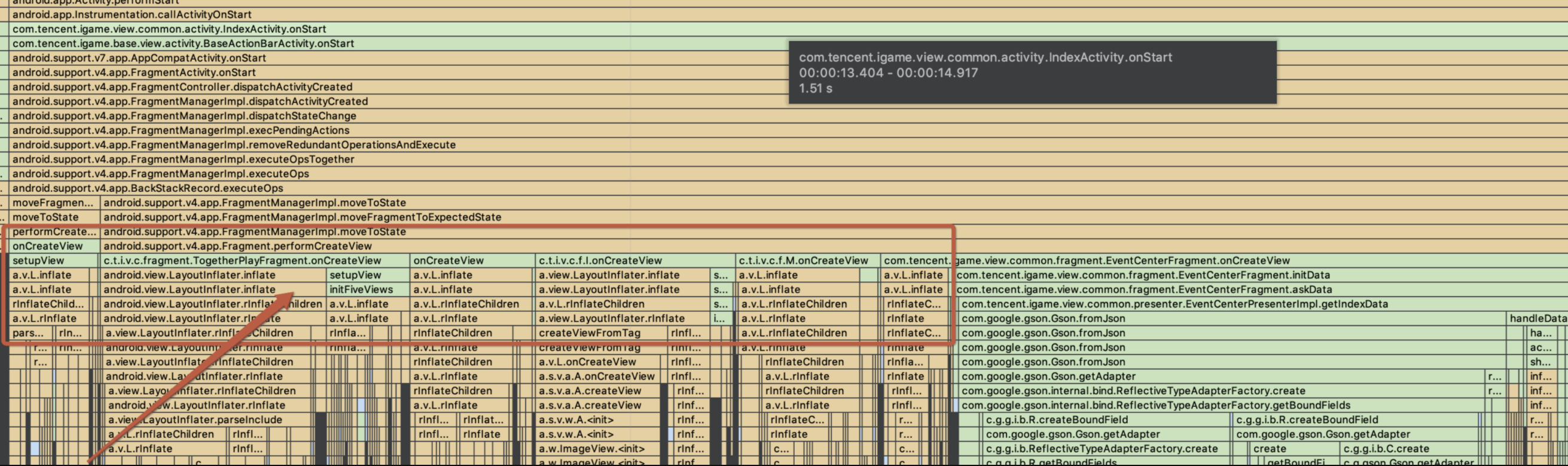Select the FragmentManagerImpl.executeOps frame

coord(788,174)
